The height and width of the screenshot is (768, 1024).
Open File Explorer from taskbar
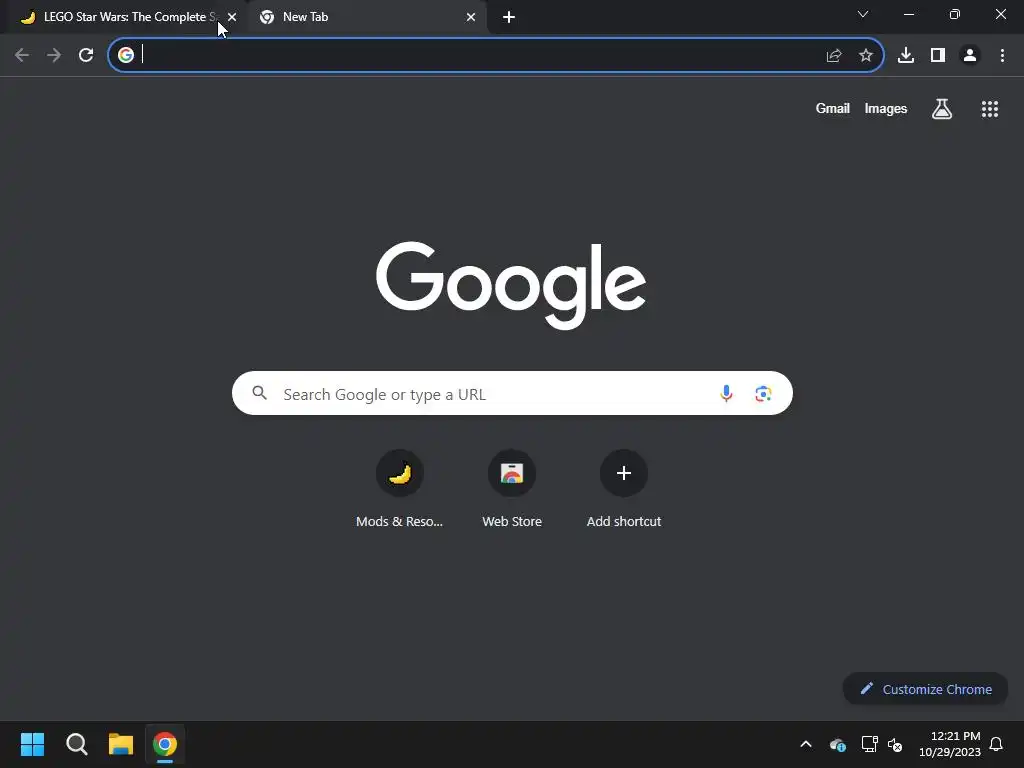[121, 744]
